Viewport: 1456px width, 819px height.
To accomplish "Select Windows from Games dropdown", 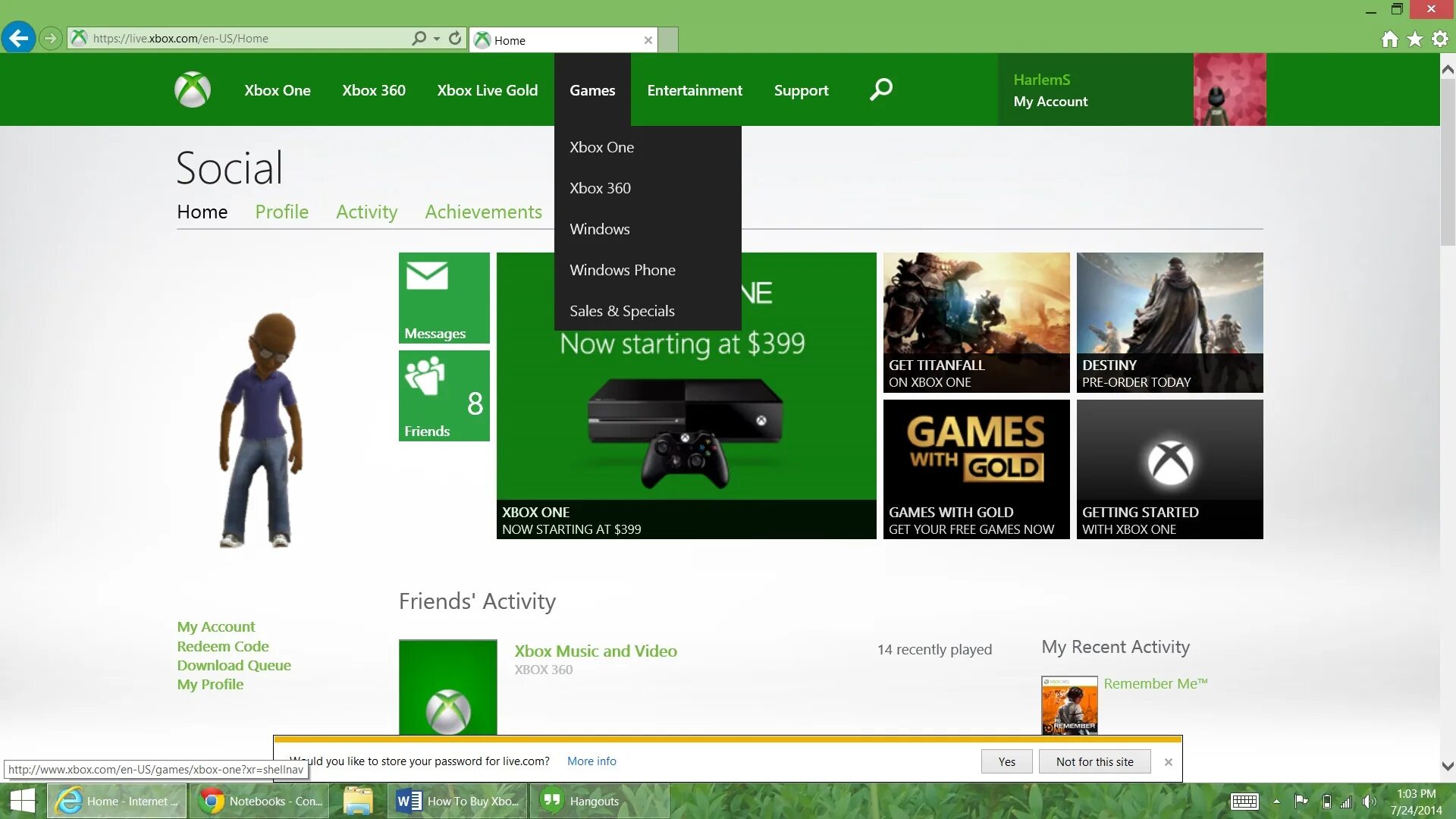I will tap(600, 228).
